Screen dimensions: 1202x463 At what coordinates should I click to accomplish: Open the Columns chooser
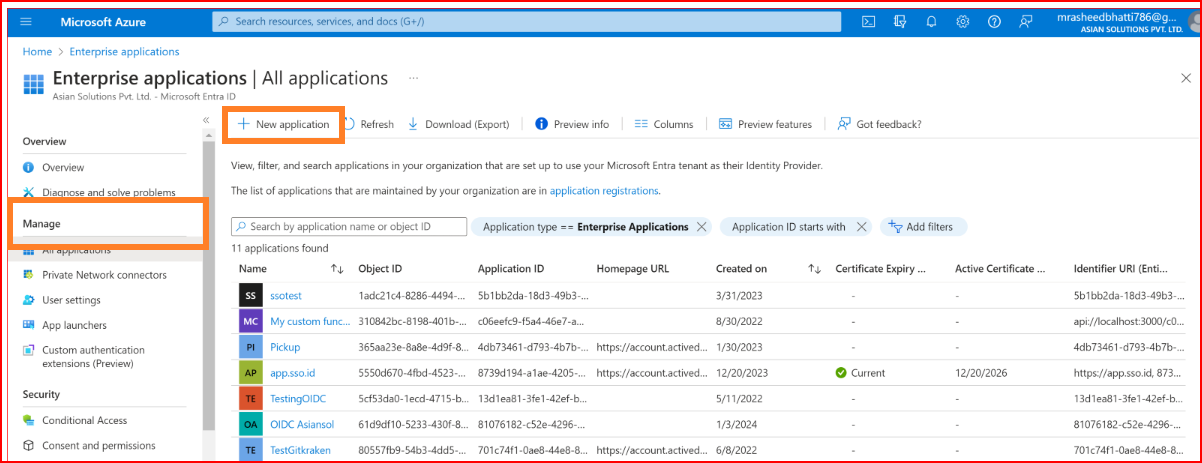pos(664,124)
